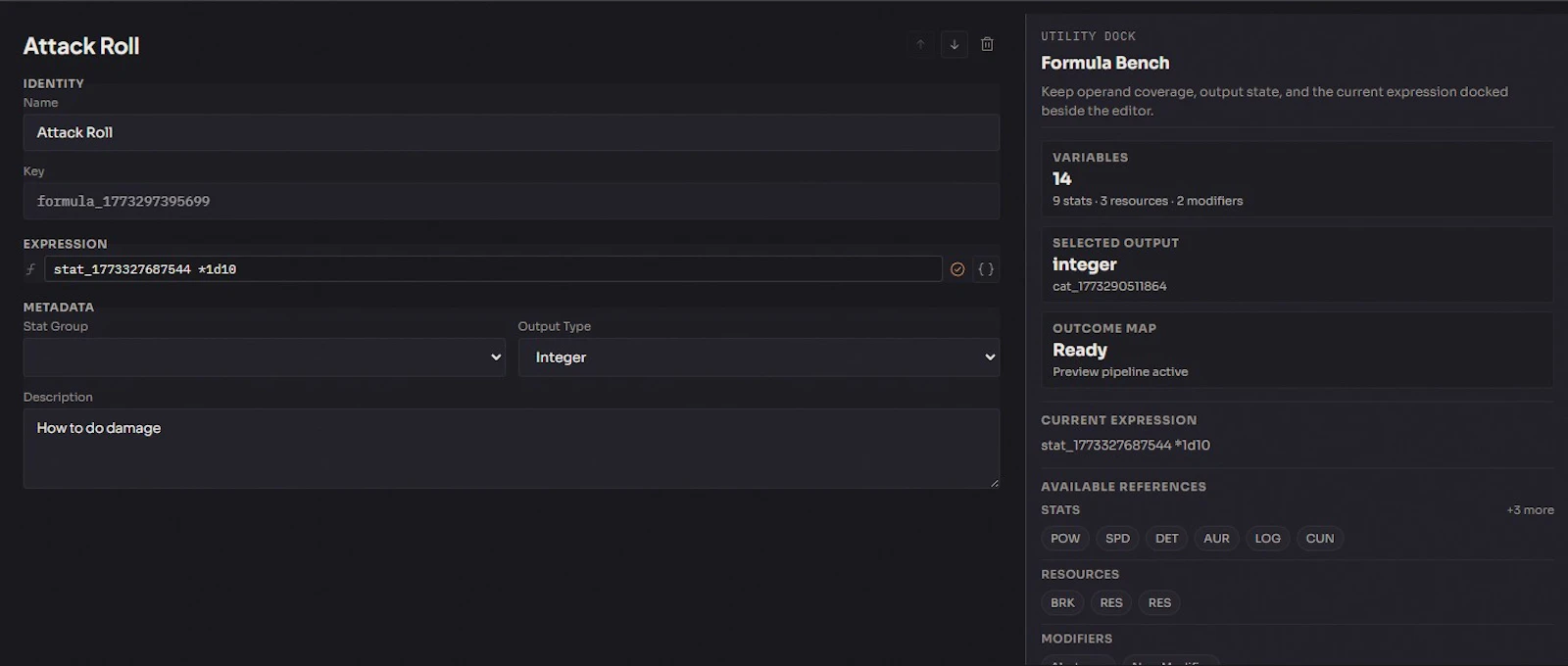Insert the CUN stat reference
Screen dimensions: 1568x666
tap(1320, 539)
